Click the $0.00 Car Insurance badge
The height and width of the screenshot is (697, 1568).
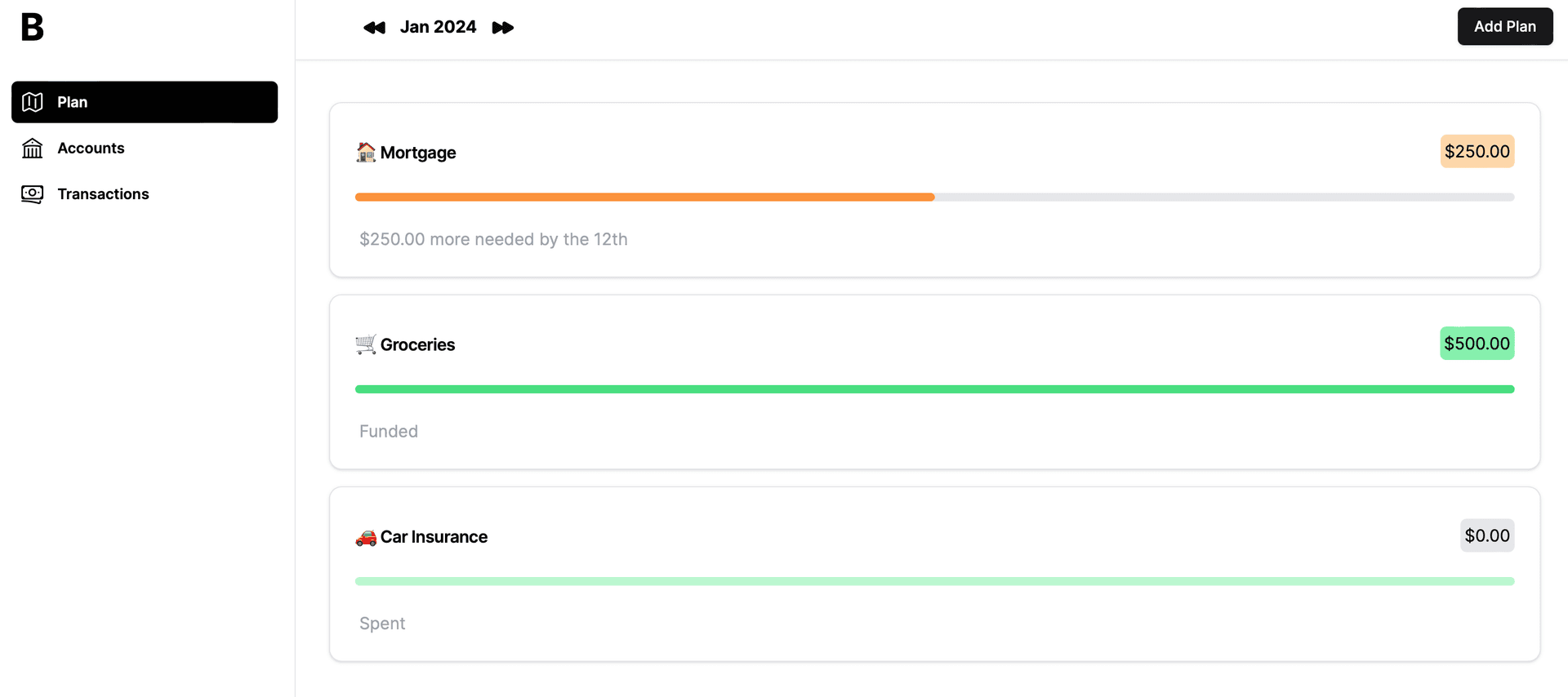click(x=1487, y=535)
